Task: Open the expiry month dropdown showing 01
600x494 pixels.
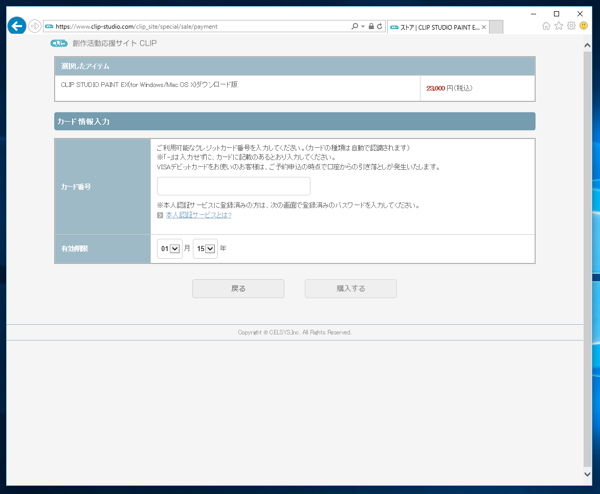Action: click(x=170, y=249)
